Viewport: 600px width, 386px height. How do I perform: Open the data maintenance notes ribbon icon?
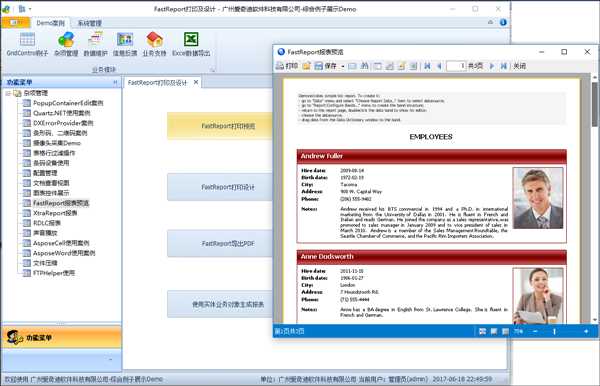[95, 45]
